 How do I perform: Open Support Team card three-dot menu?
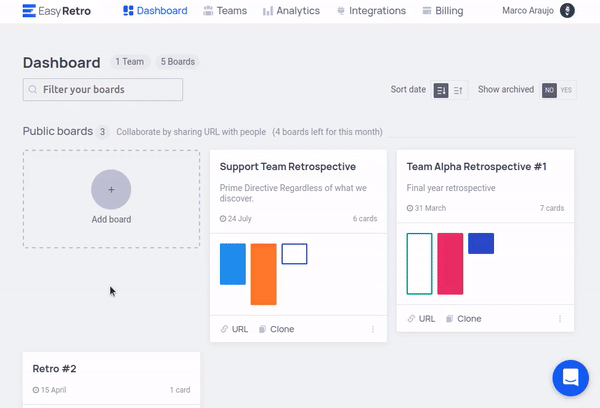tap(373, 329)
